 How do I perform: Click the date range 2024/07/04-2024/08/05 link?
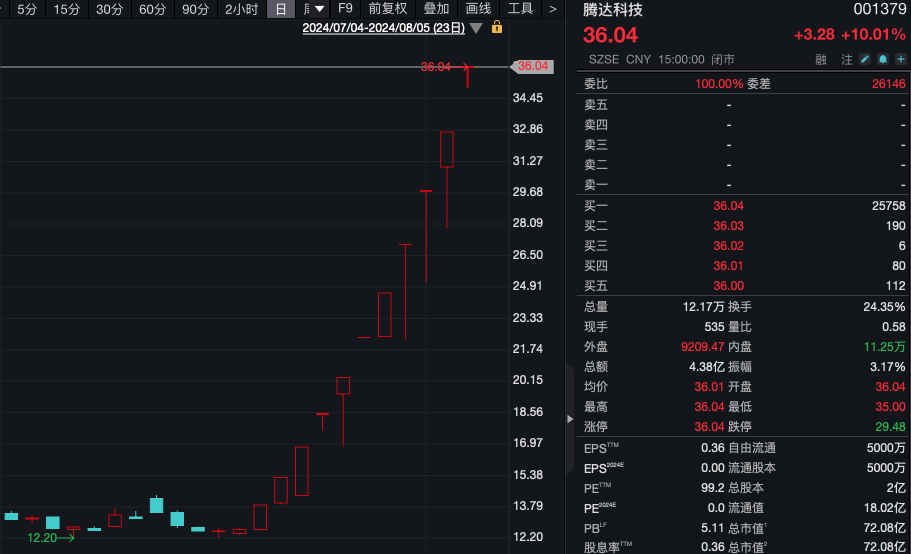(383, 28)
